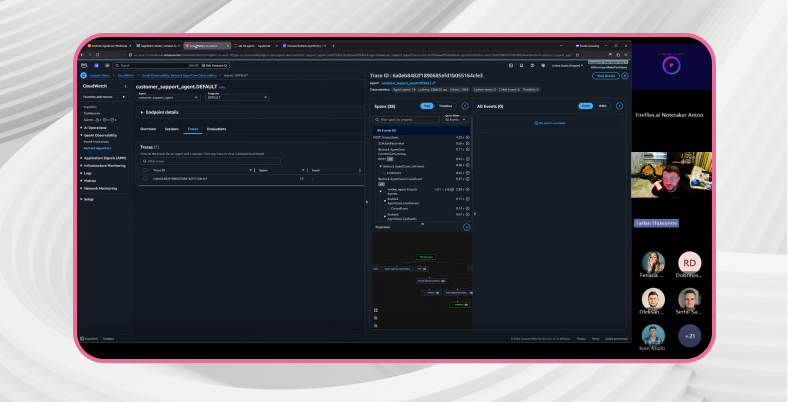Switch Spans view to Timeline
The image size is (788, 402).
[445, 106]
